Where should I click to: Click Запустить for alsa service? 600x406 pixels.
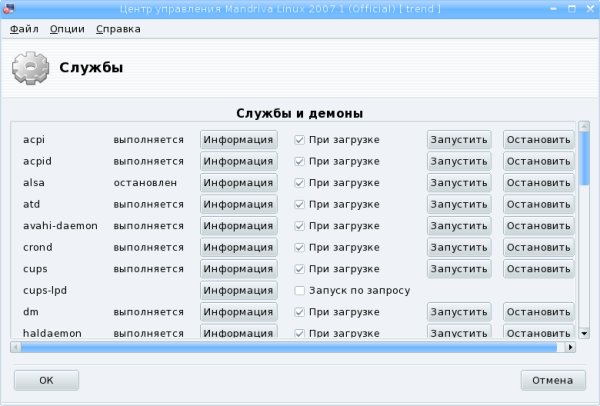pos(459,183)
